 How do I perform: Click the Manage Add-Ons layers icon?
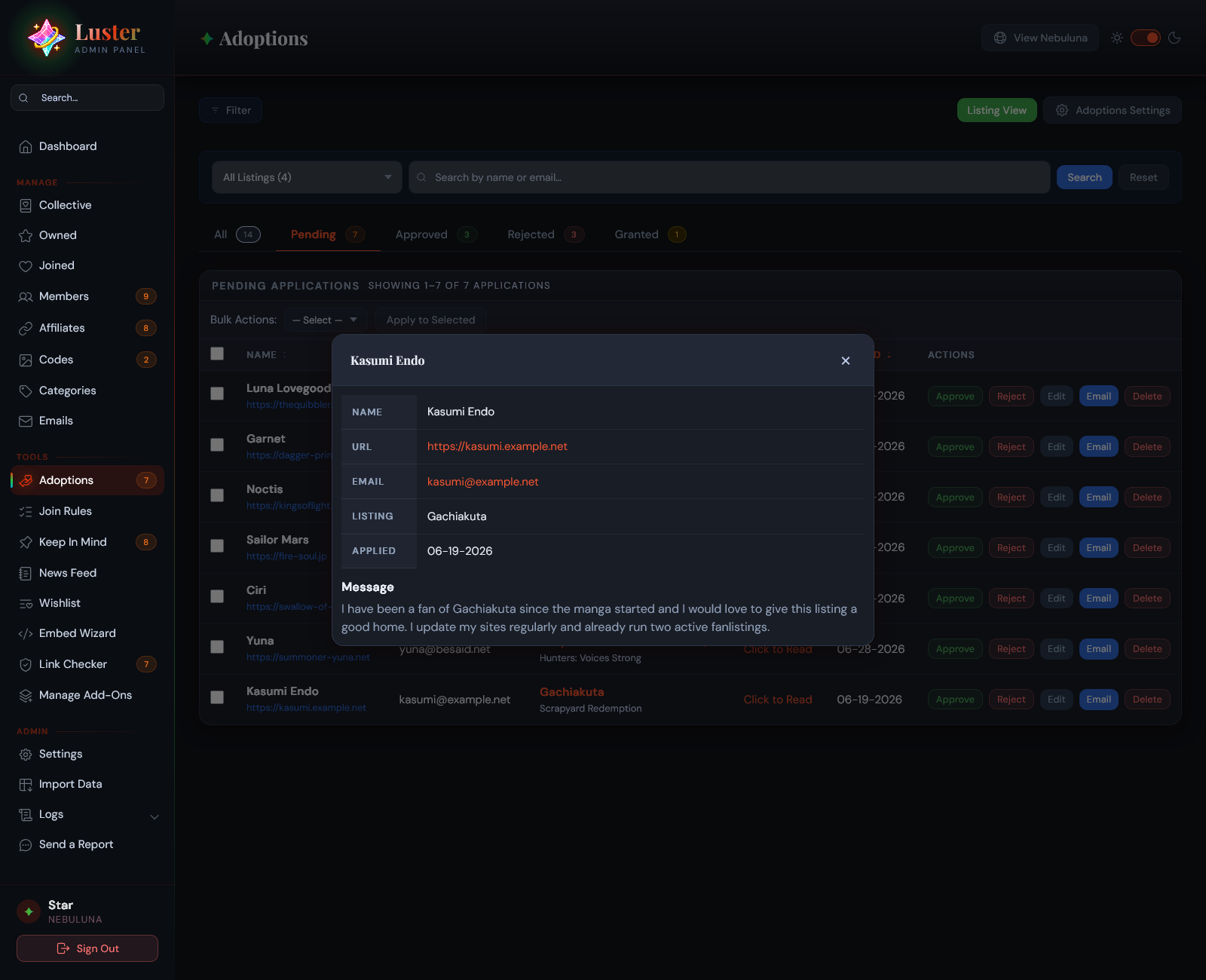[26, 696]
